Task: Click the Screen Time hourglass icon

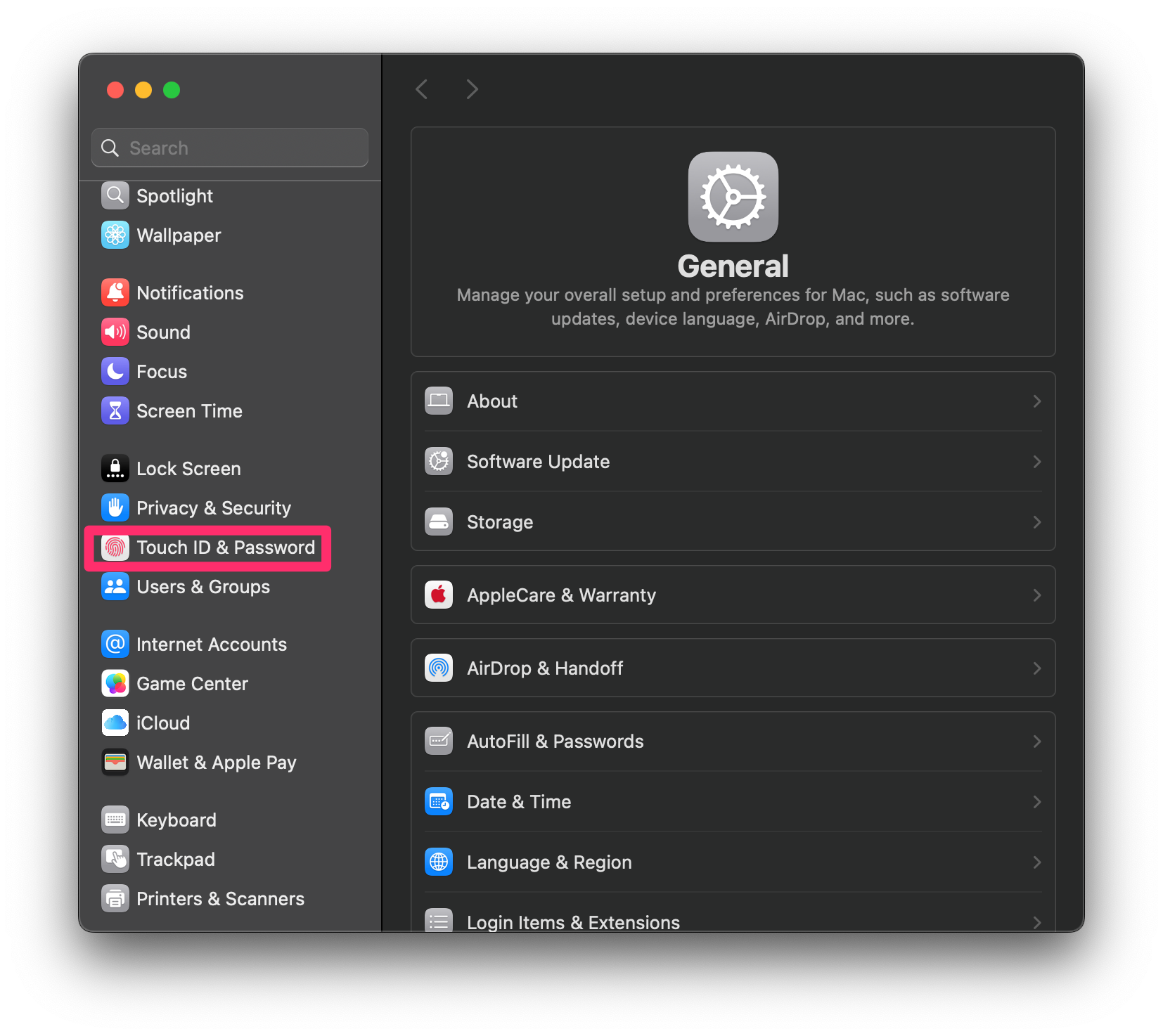Action: coord(115,410)
